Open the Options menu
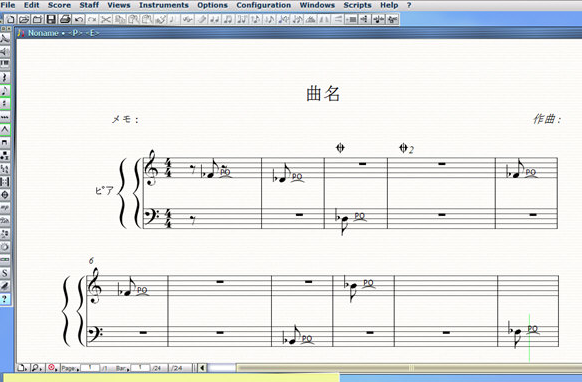The image size is (582, 382). click(212, 5)
